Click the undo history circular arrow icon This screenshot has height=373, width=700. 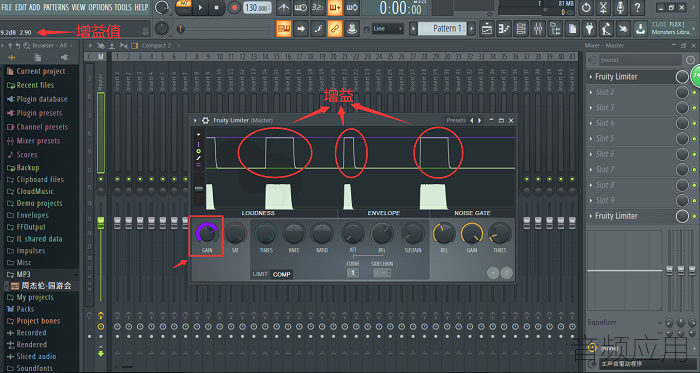(x=586, y=7)
